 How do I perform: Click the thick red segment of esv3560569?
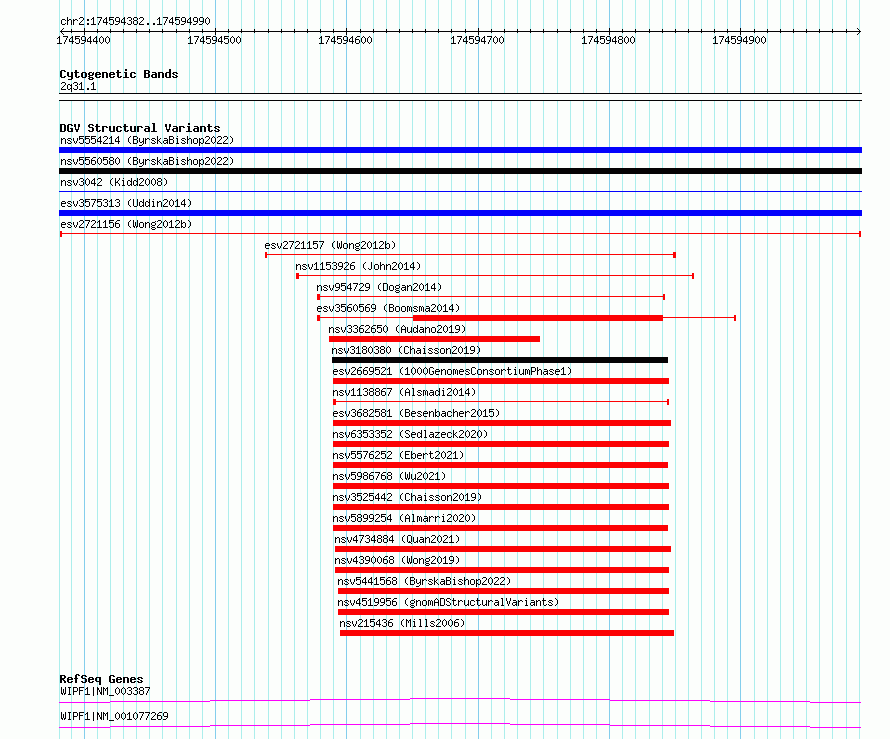tap(538, 318)
